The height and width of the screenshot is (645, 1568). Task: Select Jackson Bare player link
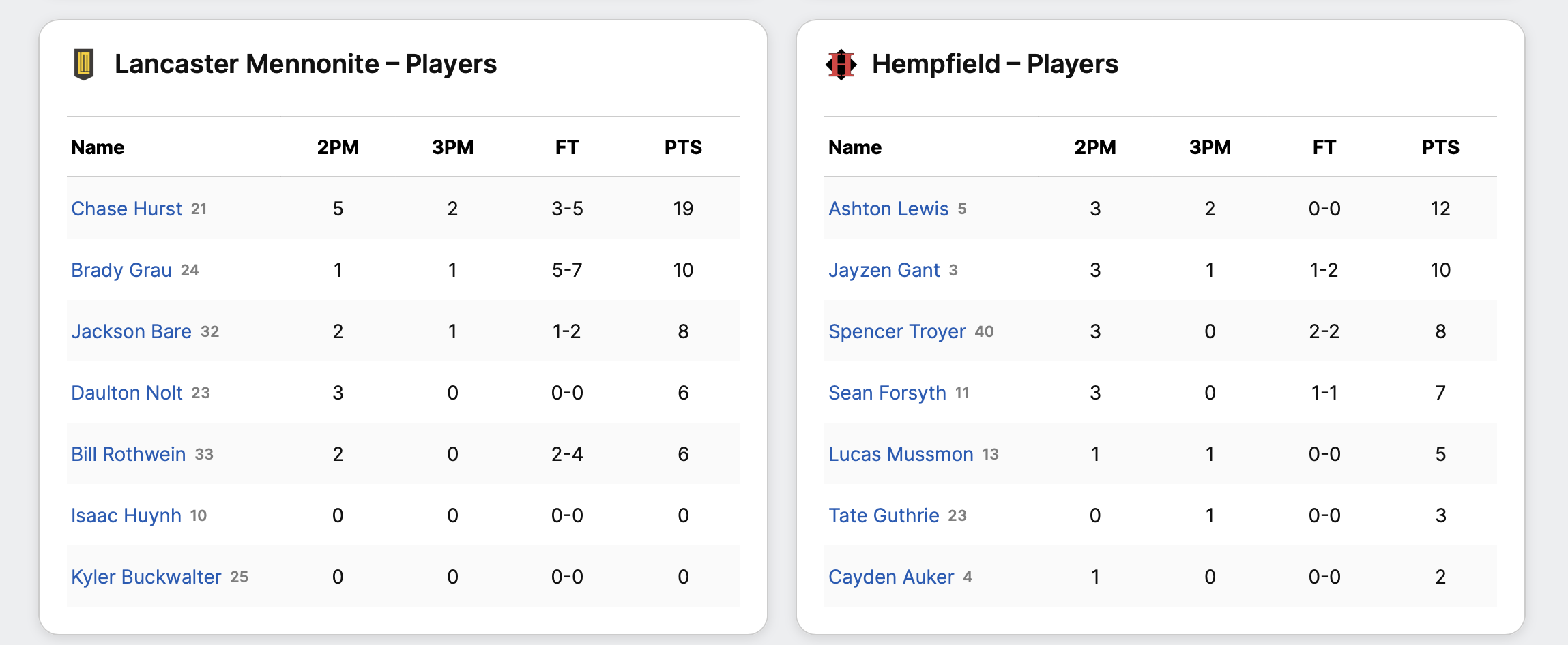pos(131,331)
